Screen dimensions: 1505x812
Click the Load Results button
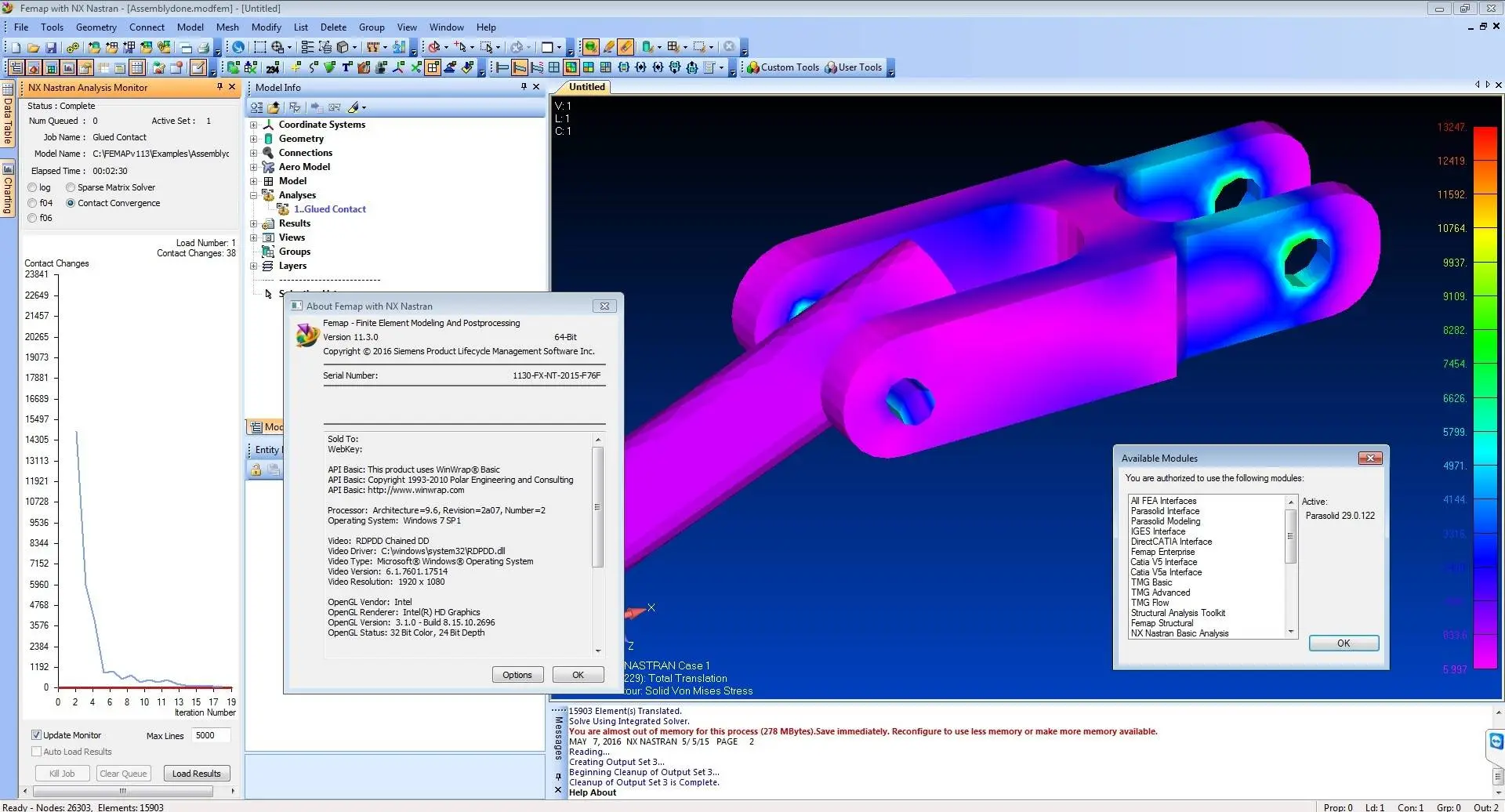click(197, 774)
